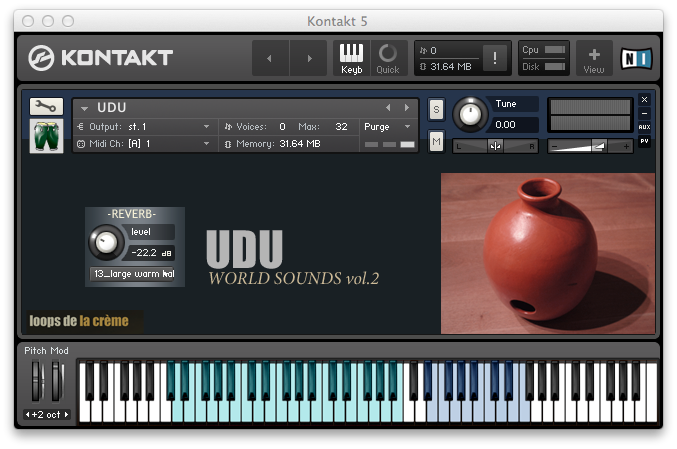Click the Mod wheel
This screenshot has width=677, height=449.
tap(57, 381)
